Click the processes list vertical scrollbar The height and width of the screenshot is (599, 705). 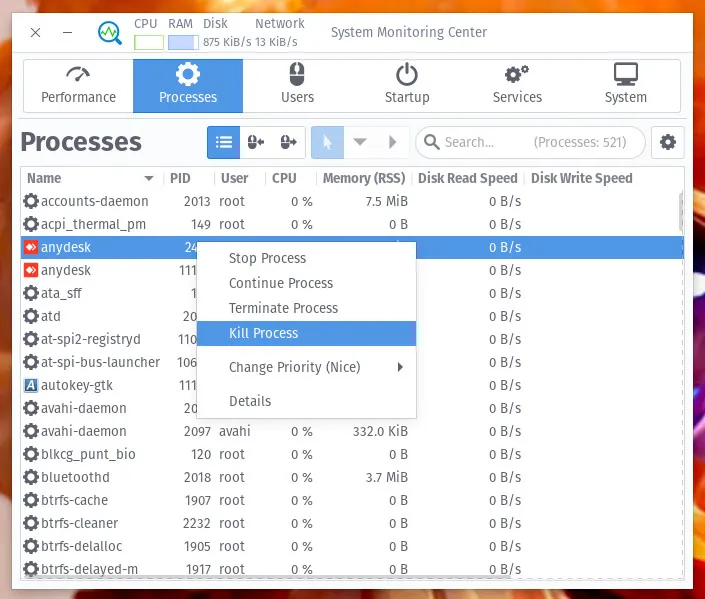681,210
